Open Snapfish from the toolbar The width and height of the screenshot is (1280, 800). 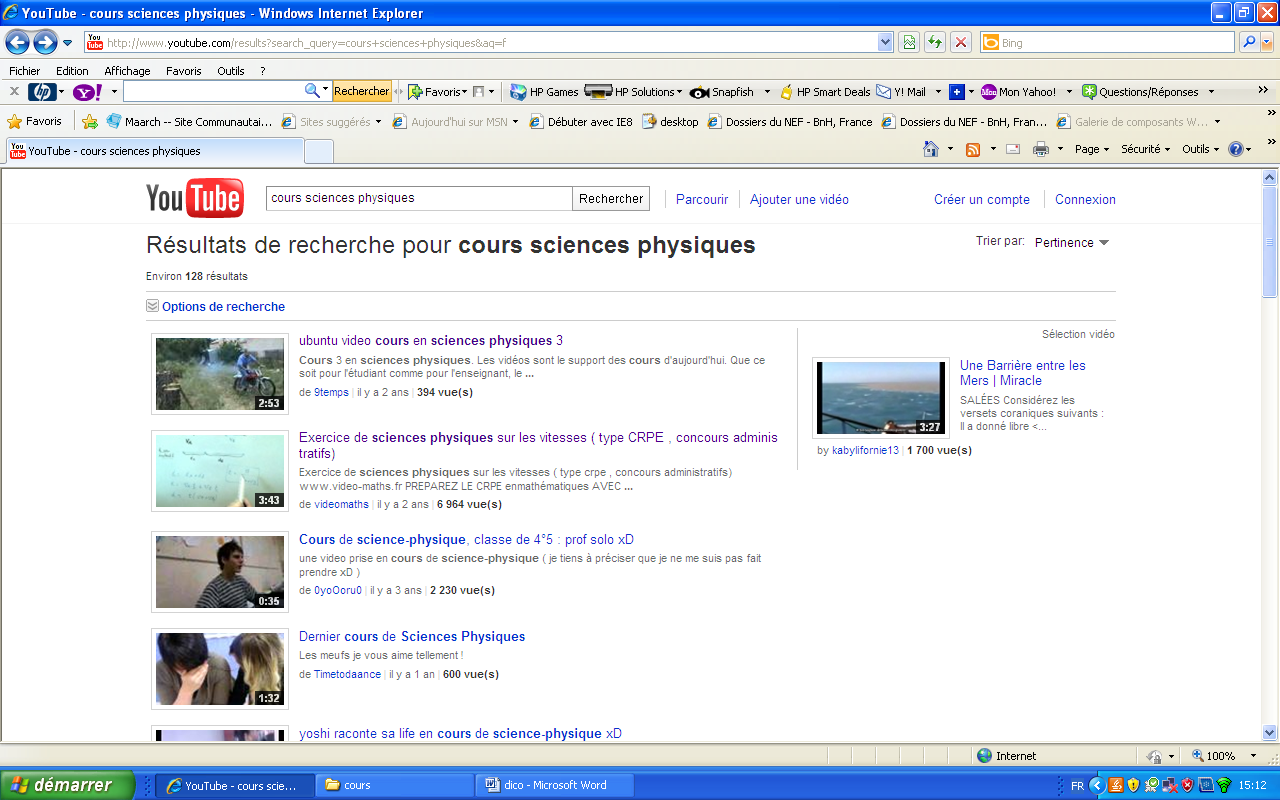pos(722,92)
